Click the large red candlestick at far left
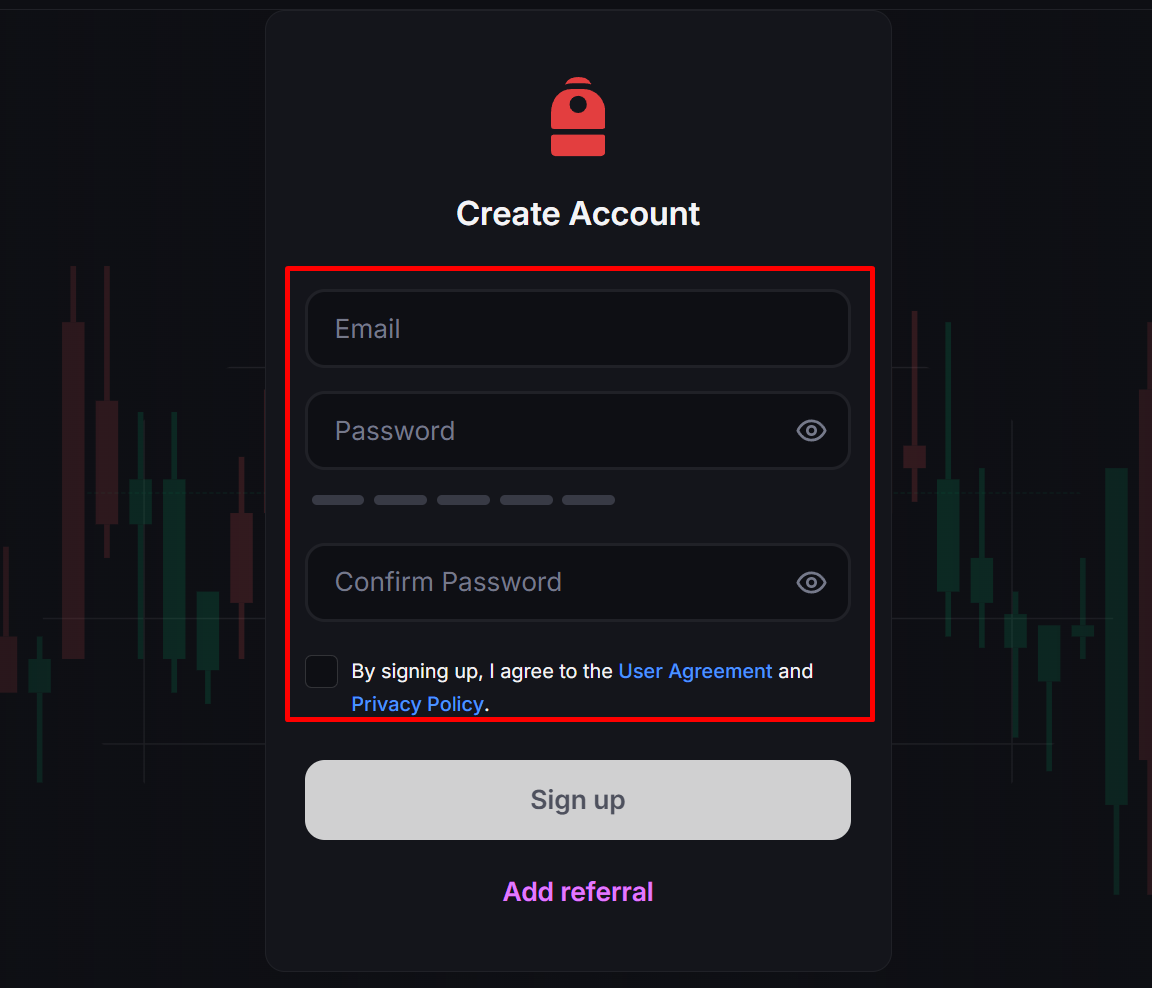This screenshot has width=1152, height=988. 73,490
